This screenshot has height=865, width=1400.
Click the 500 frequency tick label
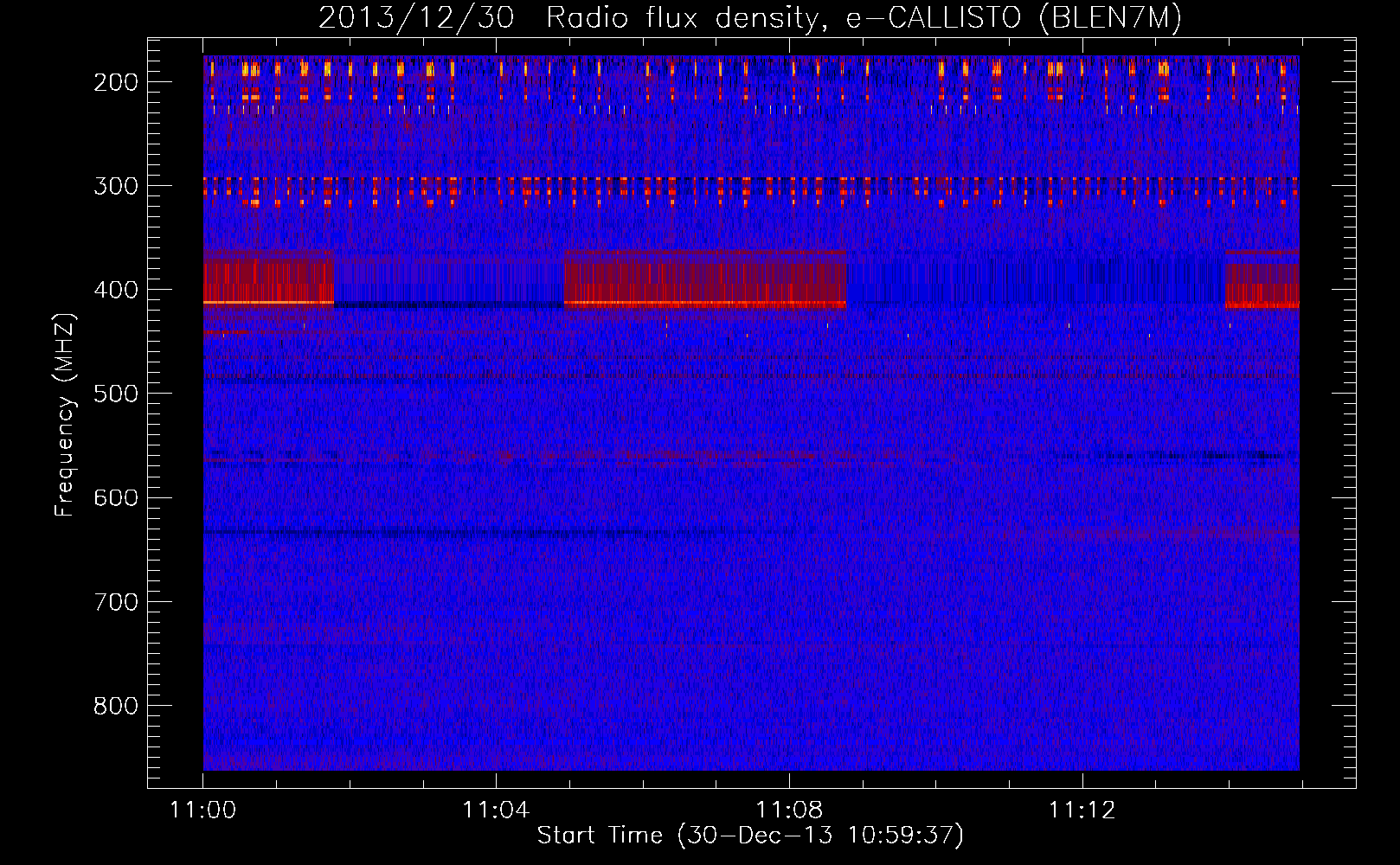pos(115,394)
